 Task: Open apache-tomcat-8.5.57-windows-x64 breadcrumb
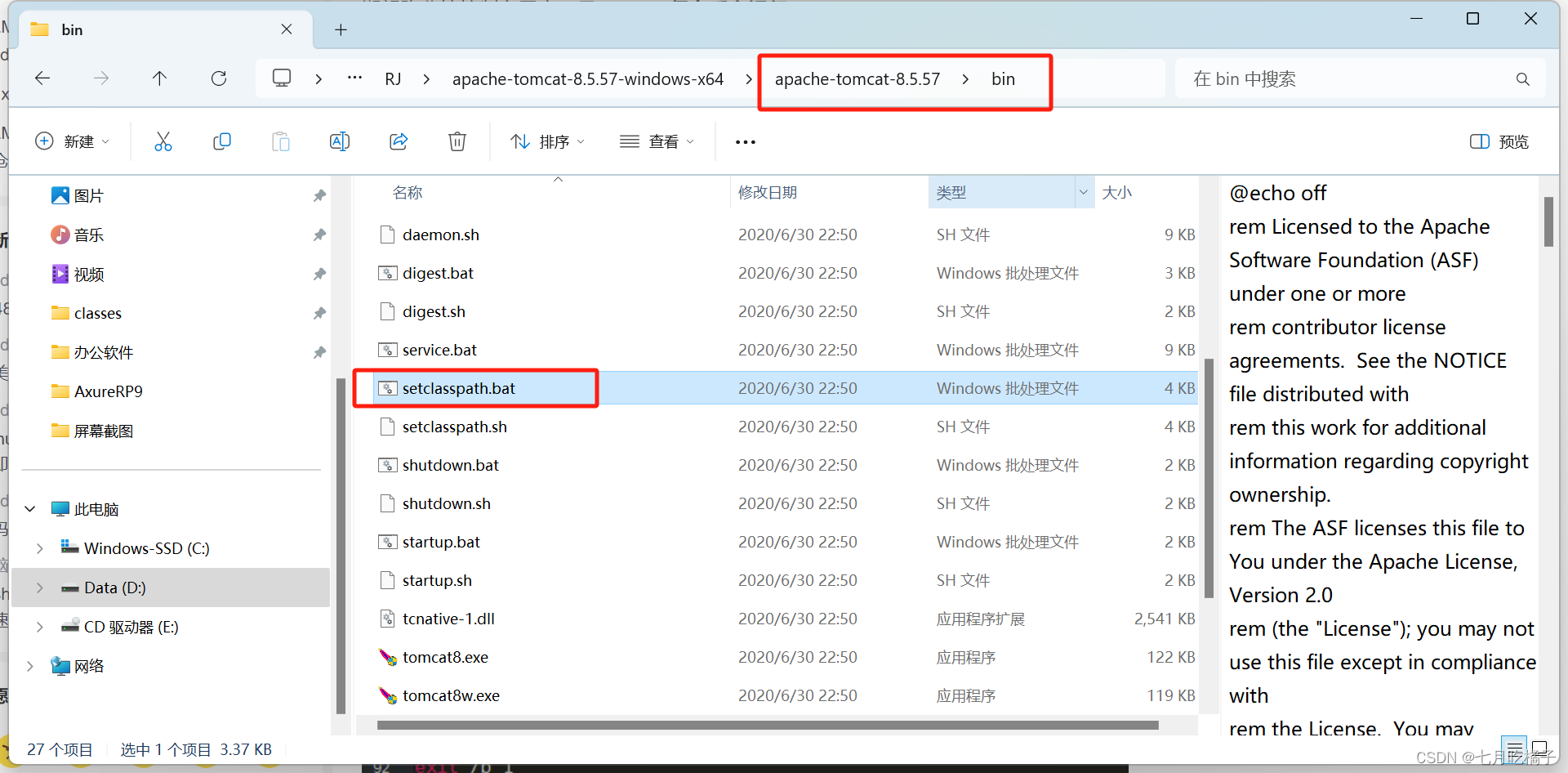click(x=588, y=79)
